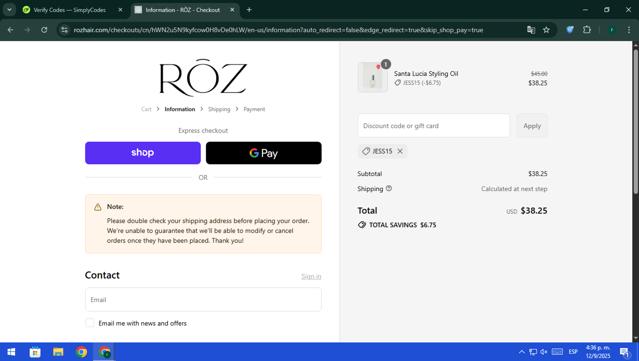Click the JESS15 tag icon

click(366, 151)
